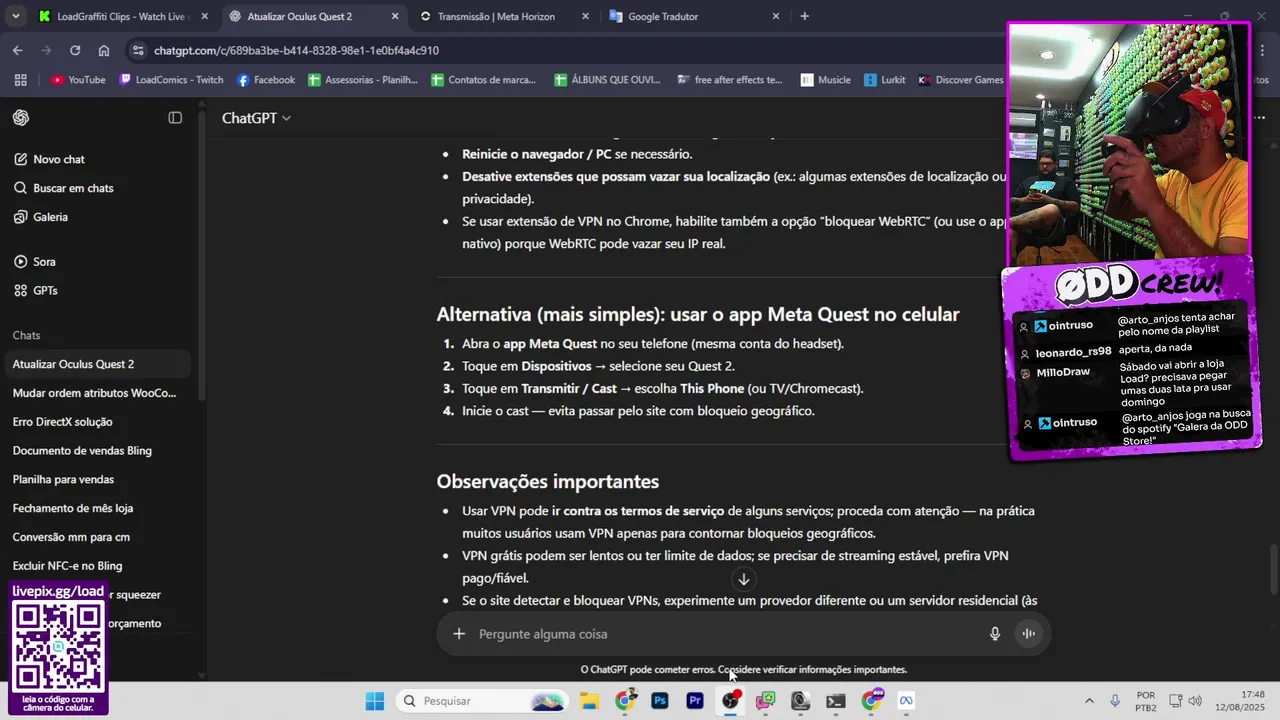Open chat 'Excluir NFC-e no Bling'
Viewport: 1280px width, 720px height.
click(97, 566)
